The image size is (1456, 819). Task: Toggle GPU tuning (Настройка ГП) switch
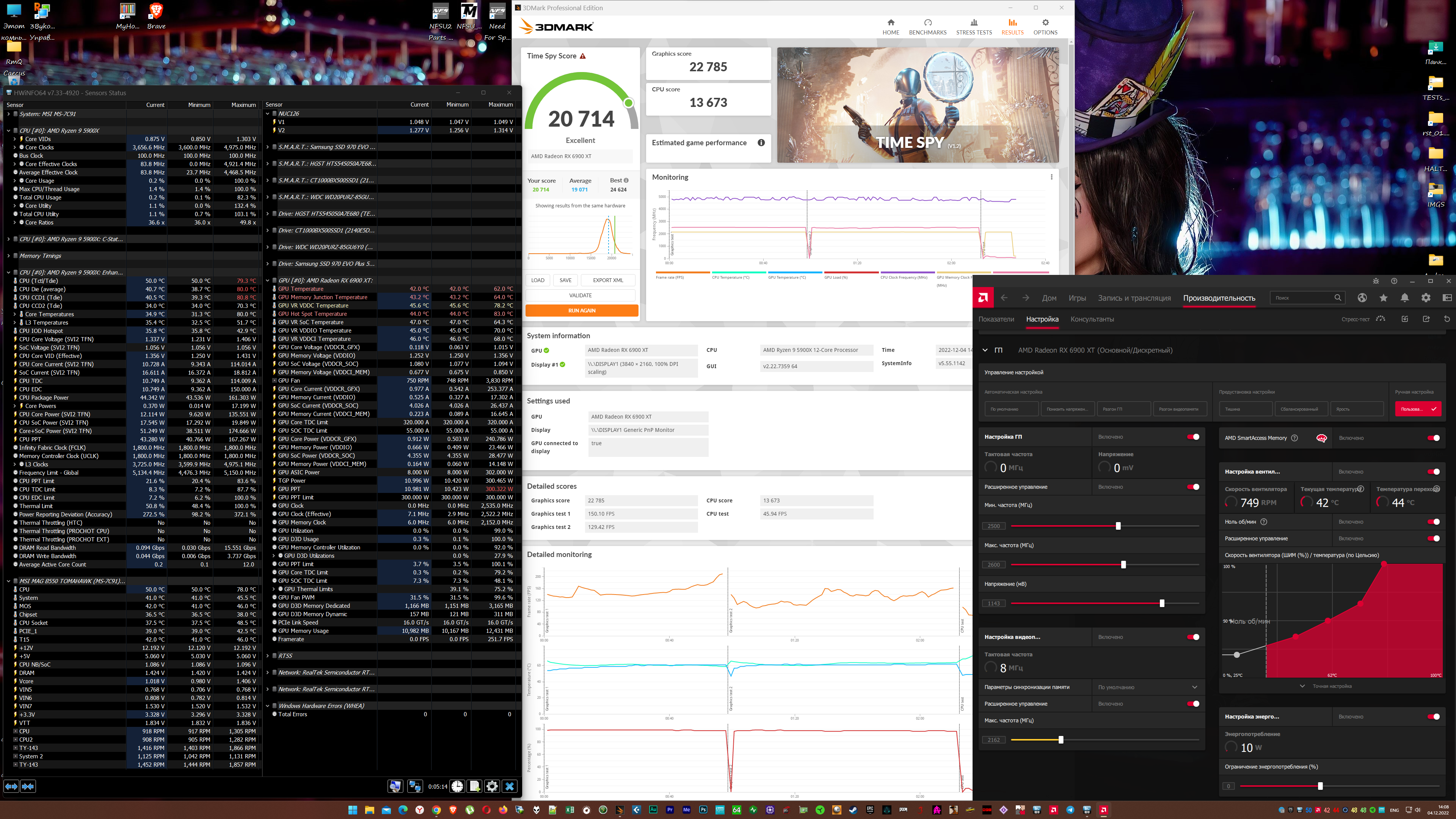(1193, 437)
